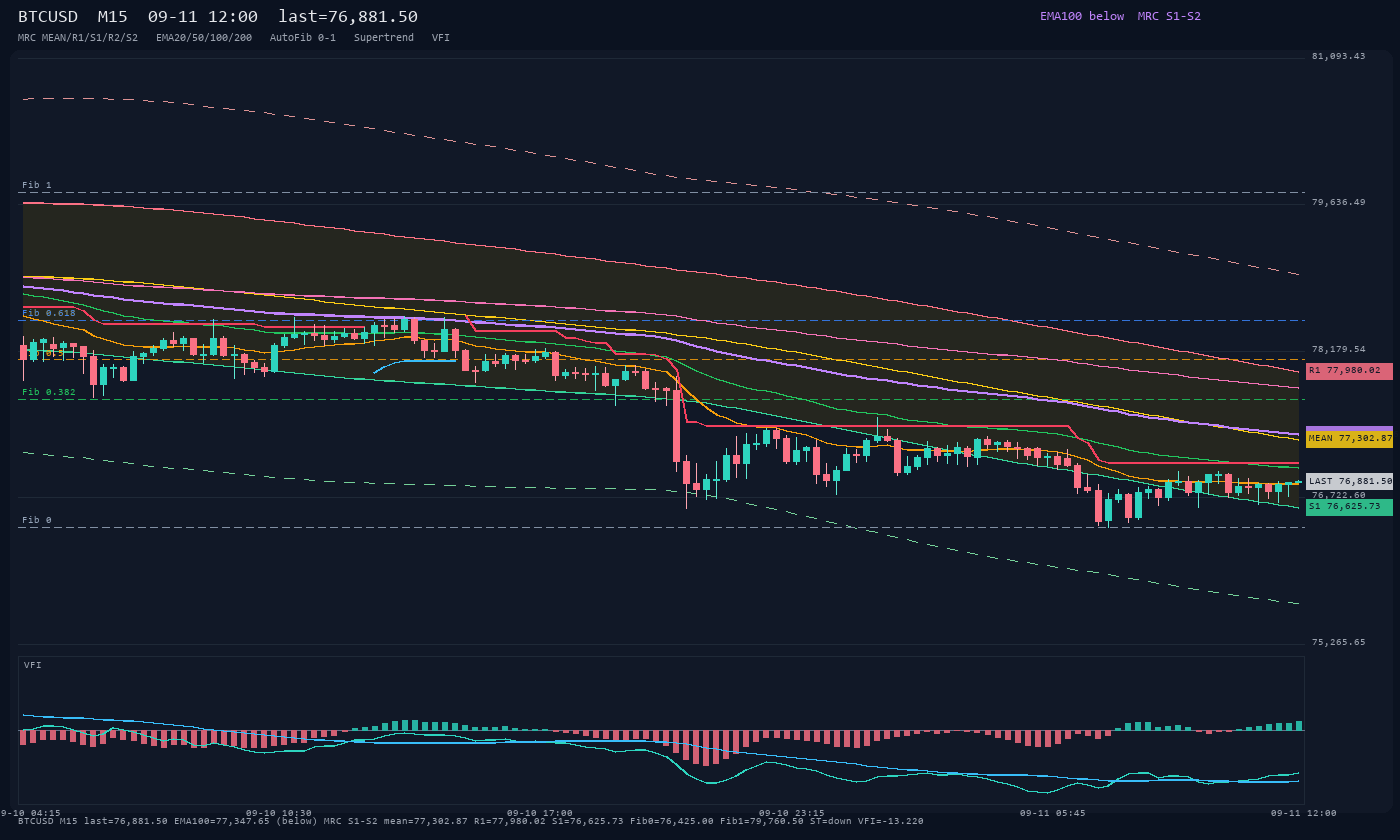Click the '09-10 23:15' time axis label
The image size is (1400, 840).
[x=792, y=813]
